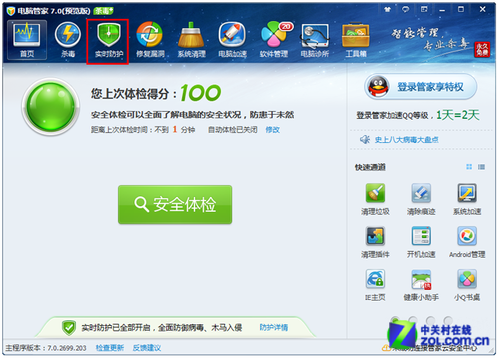500x361 pixels.
Task: Click 检查更新 link
Action: click(x=110, y=348)
